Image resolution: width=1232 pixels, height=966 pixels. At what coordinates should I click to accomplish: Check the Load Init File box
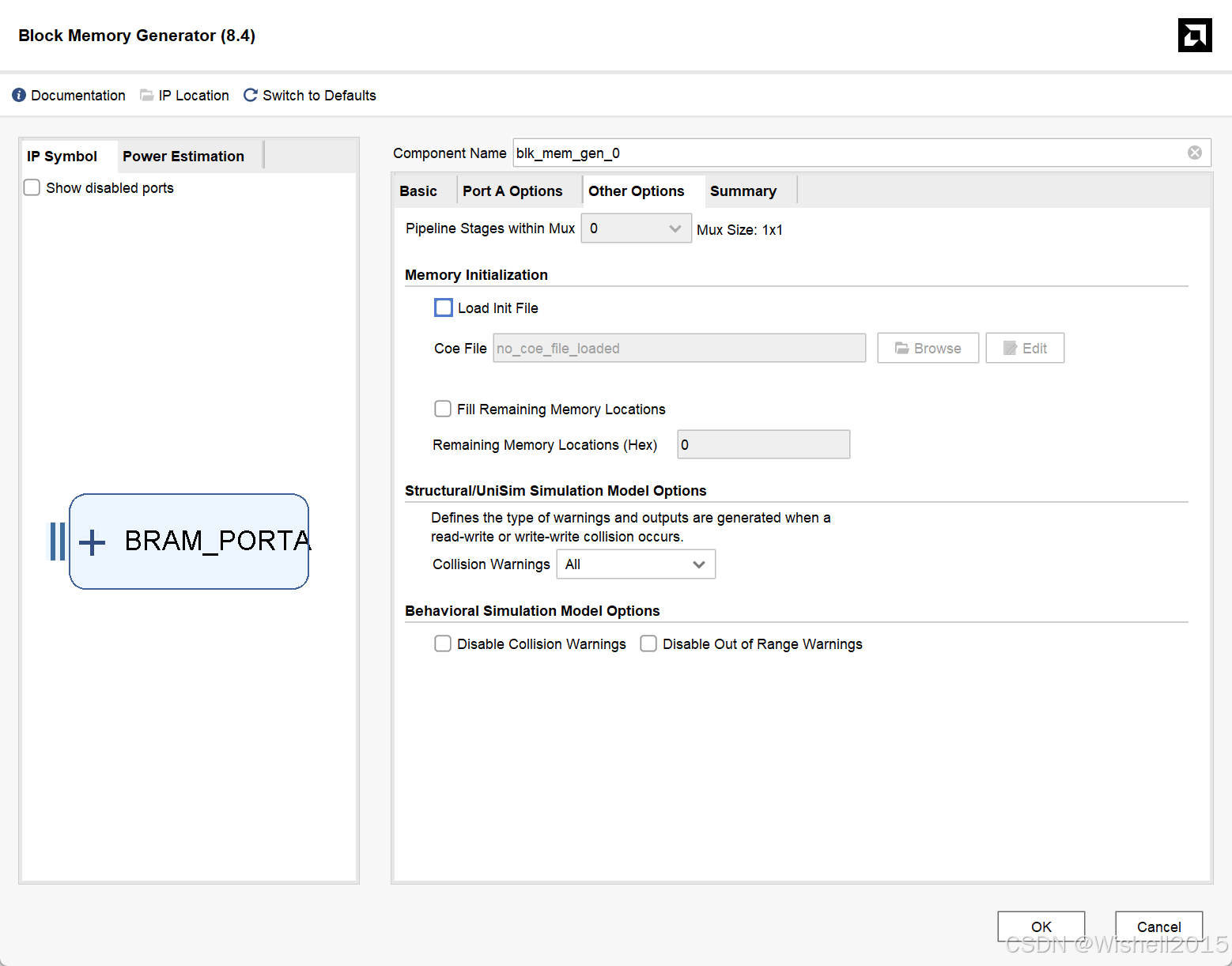pos(444,308)
